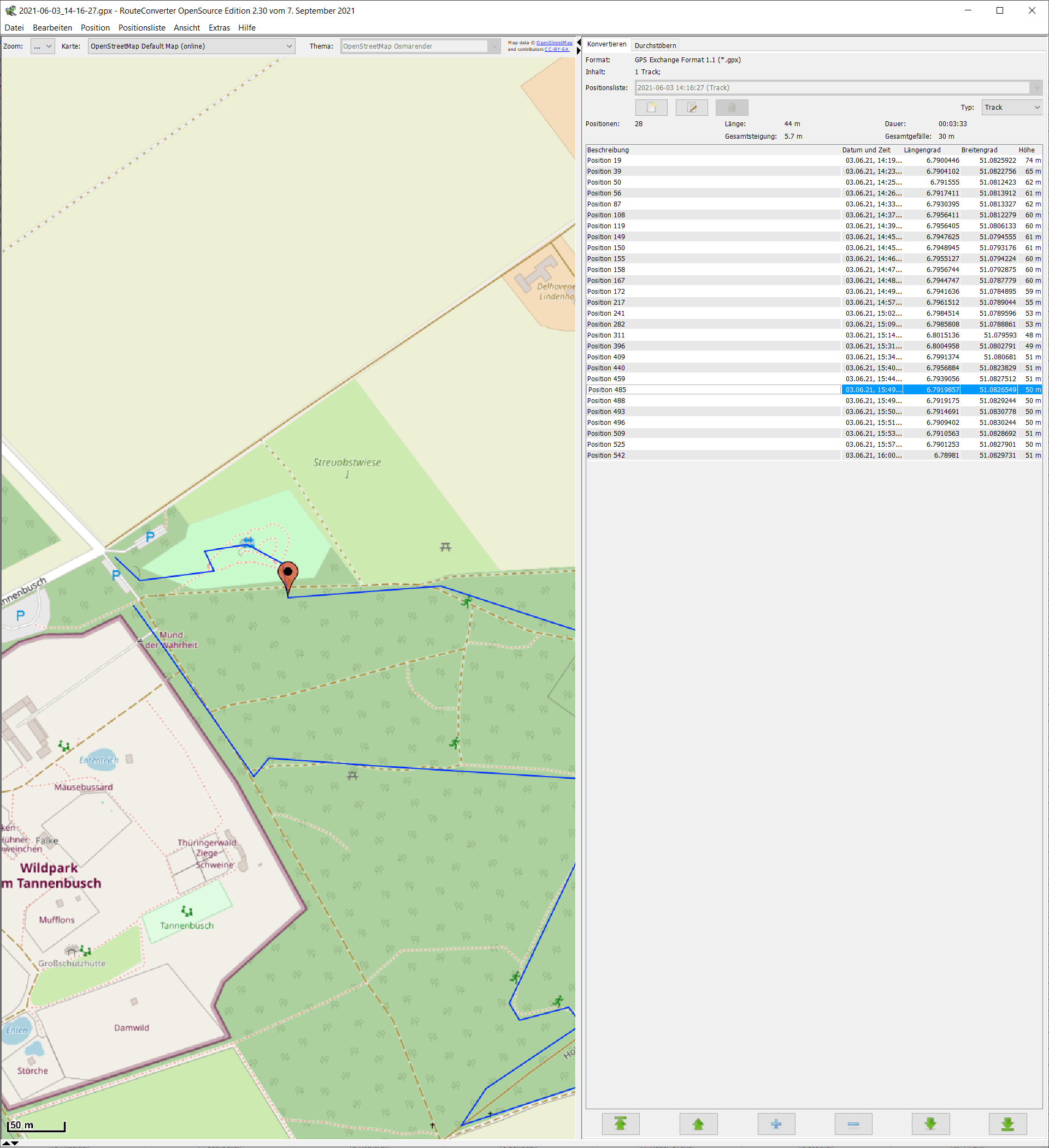Click the move-to-top green arrow button
Viewport: 1049px width, 1148px height.
[x=621, y=1123]
